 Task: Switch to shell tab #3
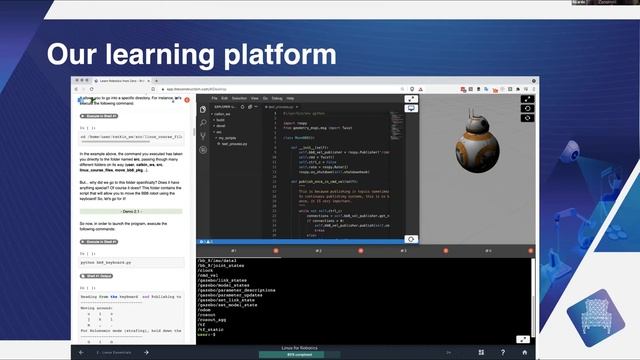pyautogui.click(x=404, y=251)
